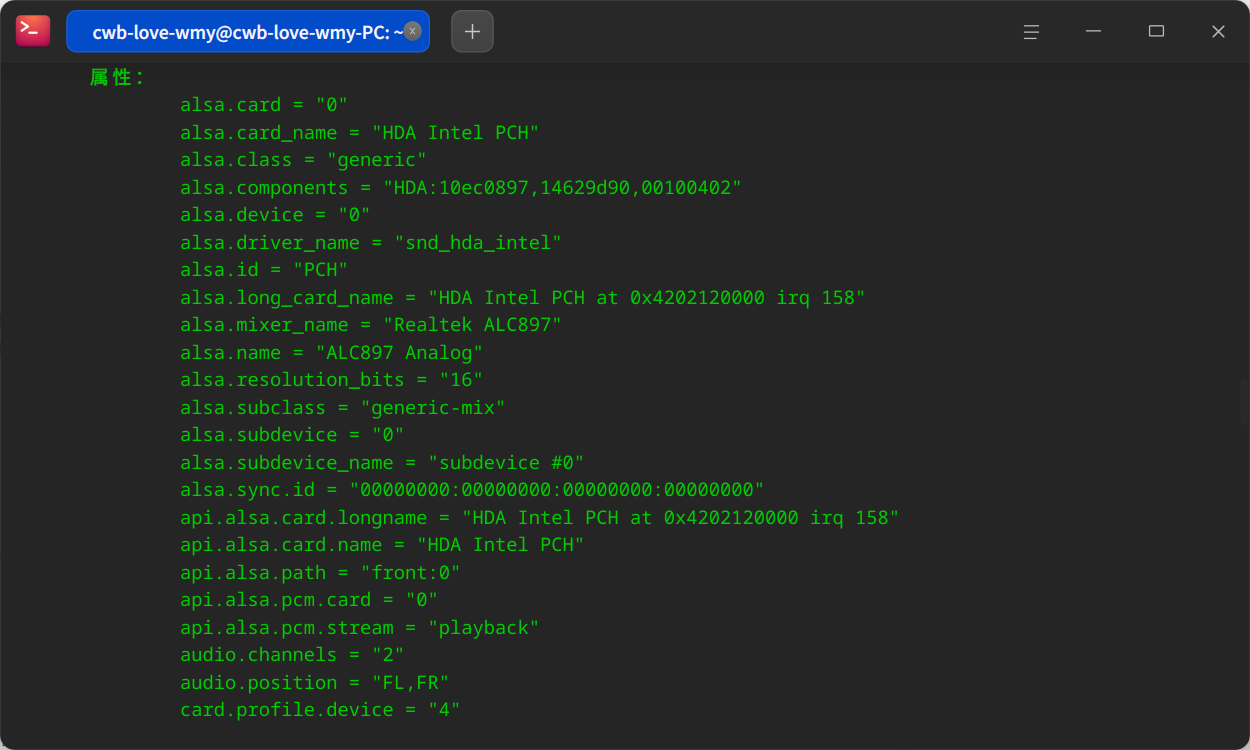Click the api.alsa.card.longname line
1250x750 pixels.
(540, 517)
